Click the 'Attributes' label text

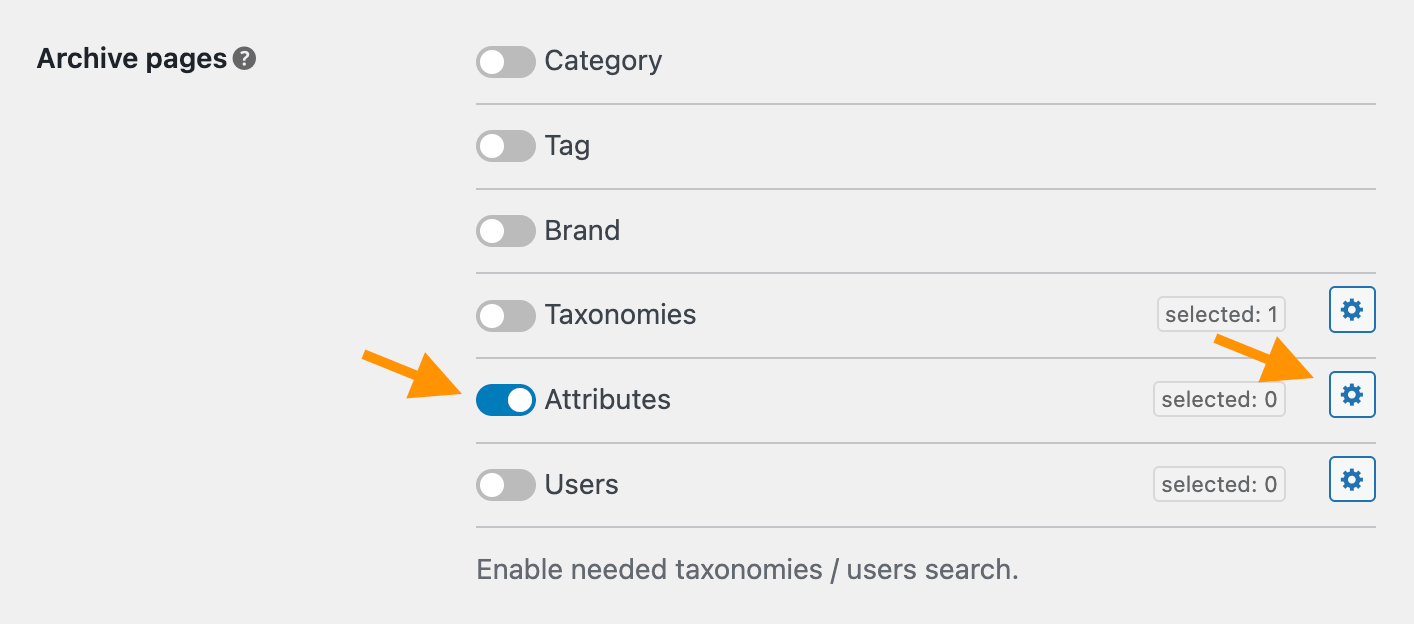[x=607, y=400]
